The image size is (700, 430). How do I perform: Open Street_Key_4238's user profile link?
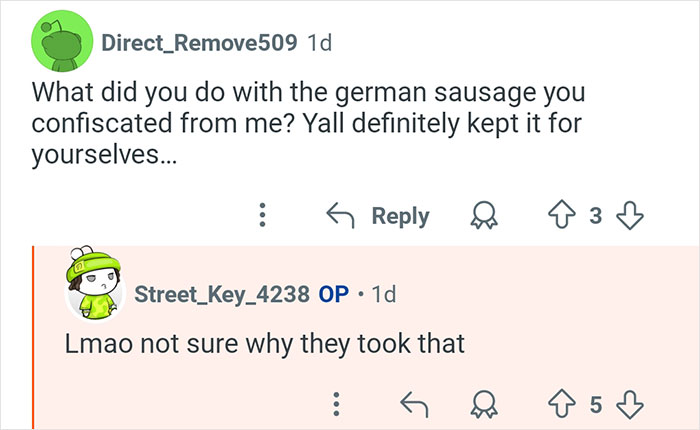click(x=219, y=294)
